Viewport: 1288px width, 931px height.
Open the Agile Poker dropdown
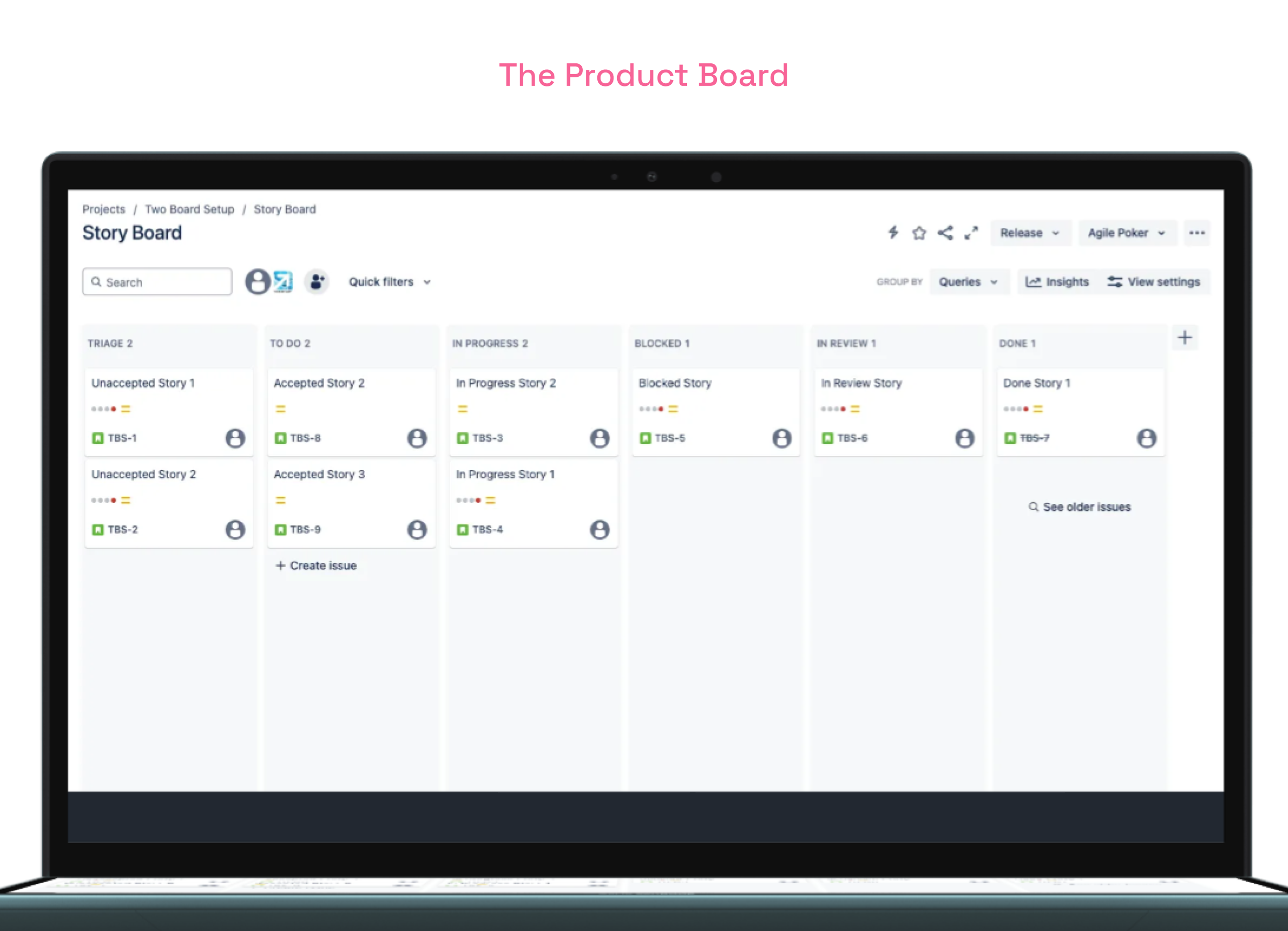point(1126,233)
